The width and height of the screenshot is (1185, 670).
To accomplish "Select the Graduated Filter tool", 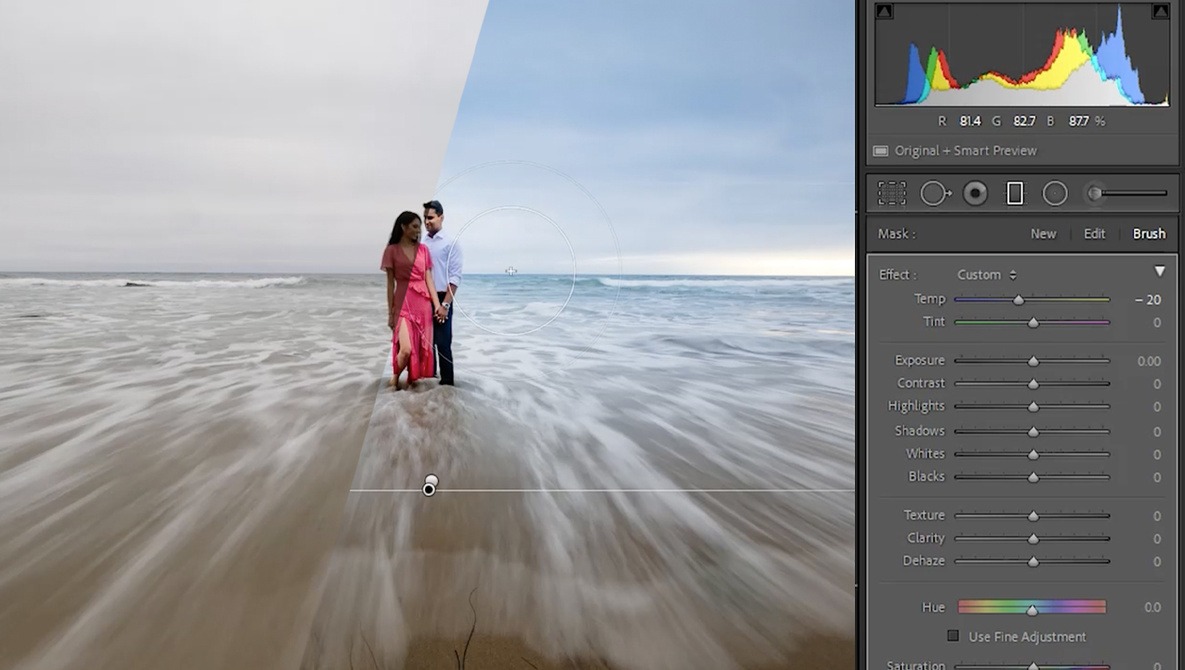I will pyautogui.click(x=1015, y=193).
